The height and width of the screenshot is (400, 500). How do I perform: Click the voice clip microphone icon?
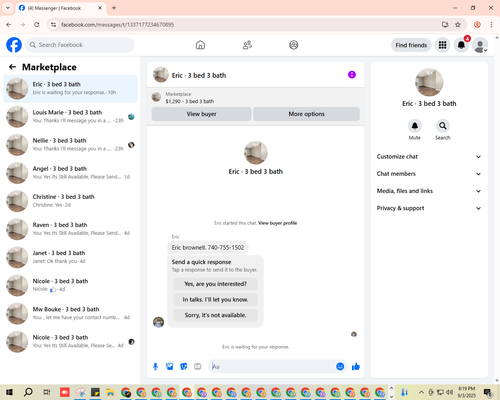click(x=155, y=367)
